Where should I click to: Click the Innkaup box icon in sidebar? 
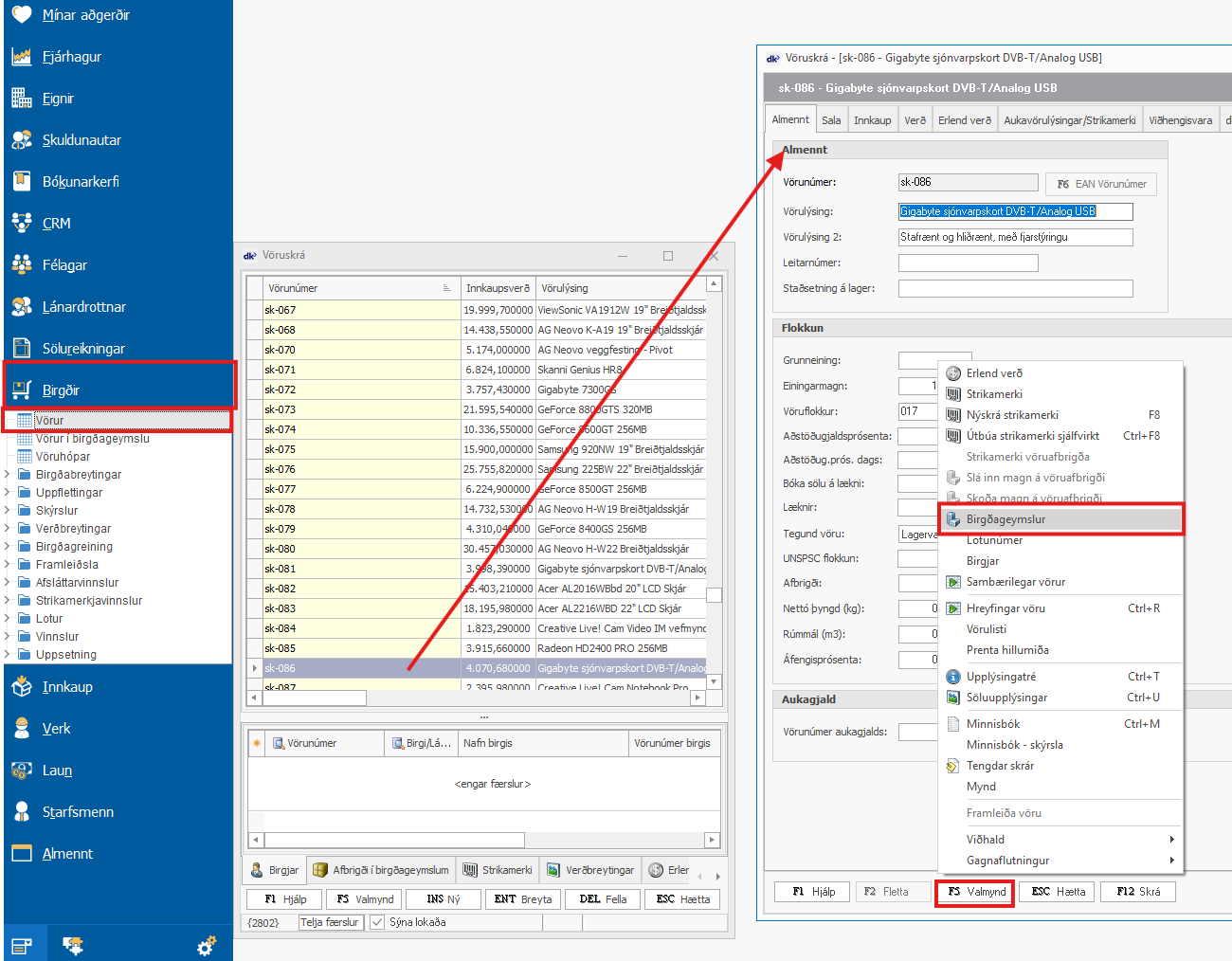[x=22, y=687]
